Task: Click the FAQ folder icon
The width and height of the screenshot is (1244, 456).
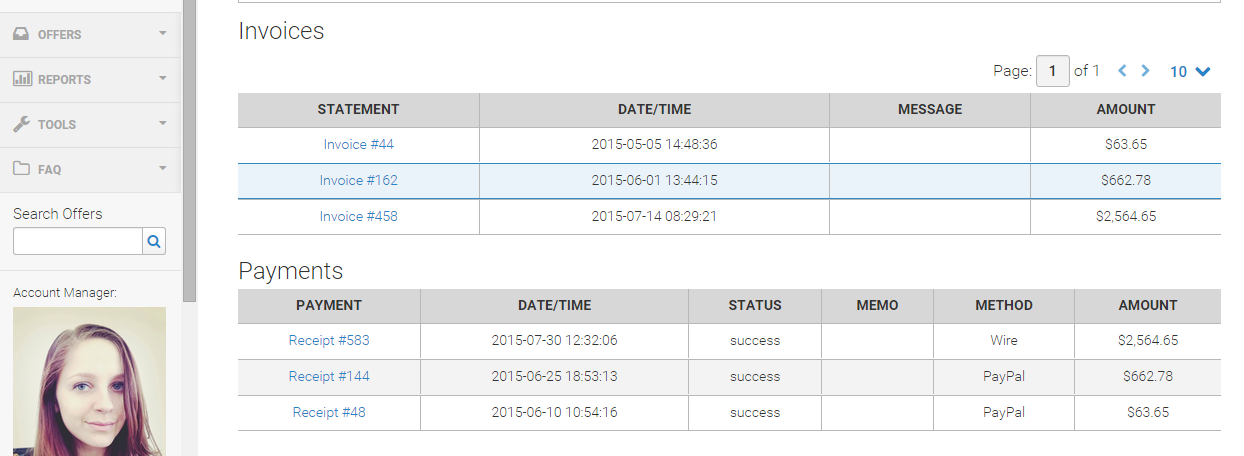Action: coord(22,169)
